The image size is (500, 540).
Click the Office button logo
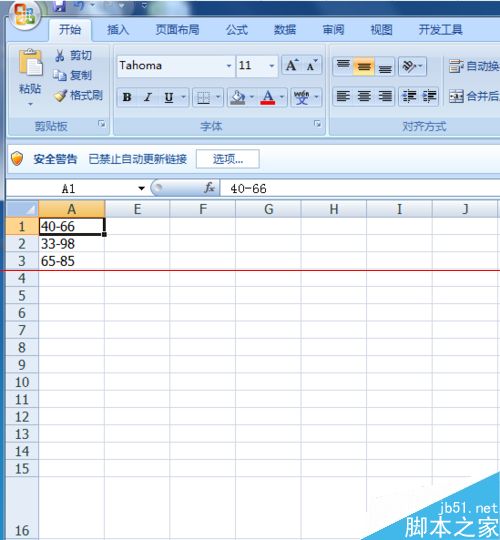pyautogui.click(x=25, y=14)
